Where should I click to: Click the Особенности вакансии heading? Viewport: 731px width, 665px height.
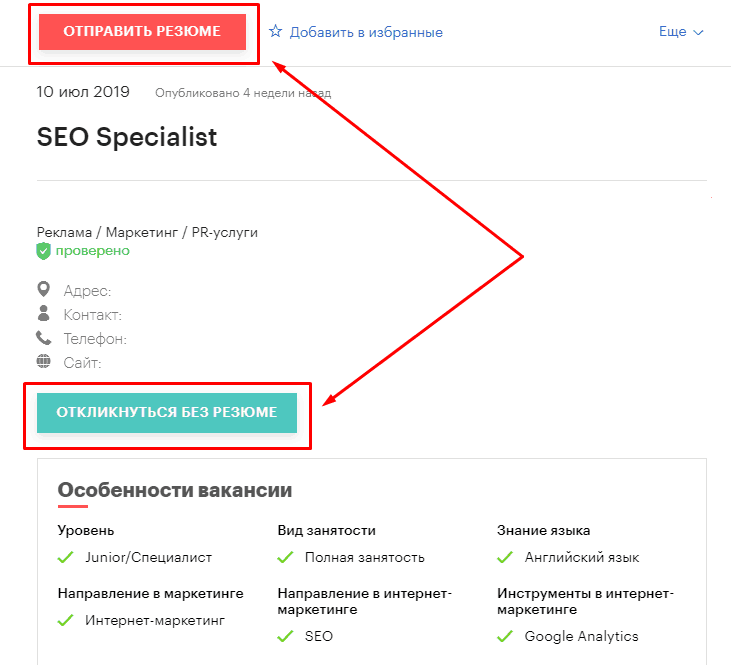pos(175,490)
